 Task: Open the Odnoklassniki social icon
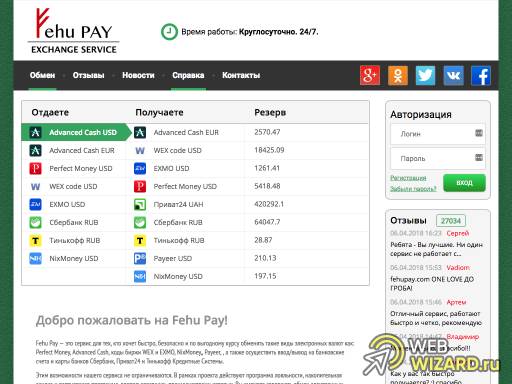click(398, 75)
